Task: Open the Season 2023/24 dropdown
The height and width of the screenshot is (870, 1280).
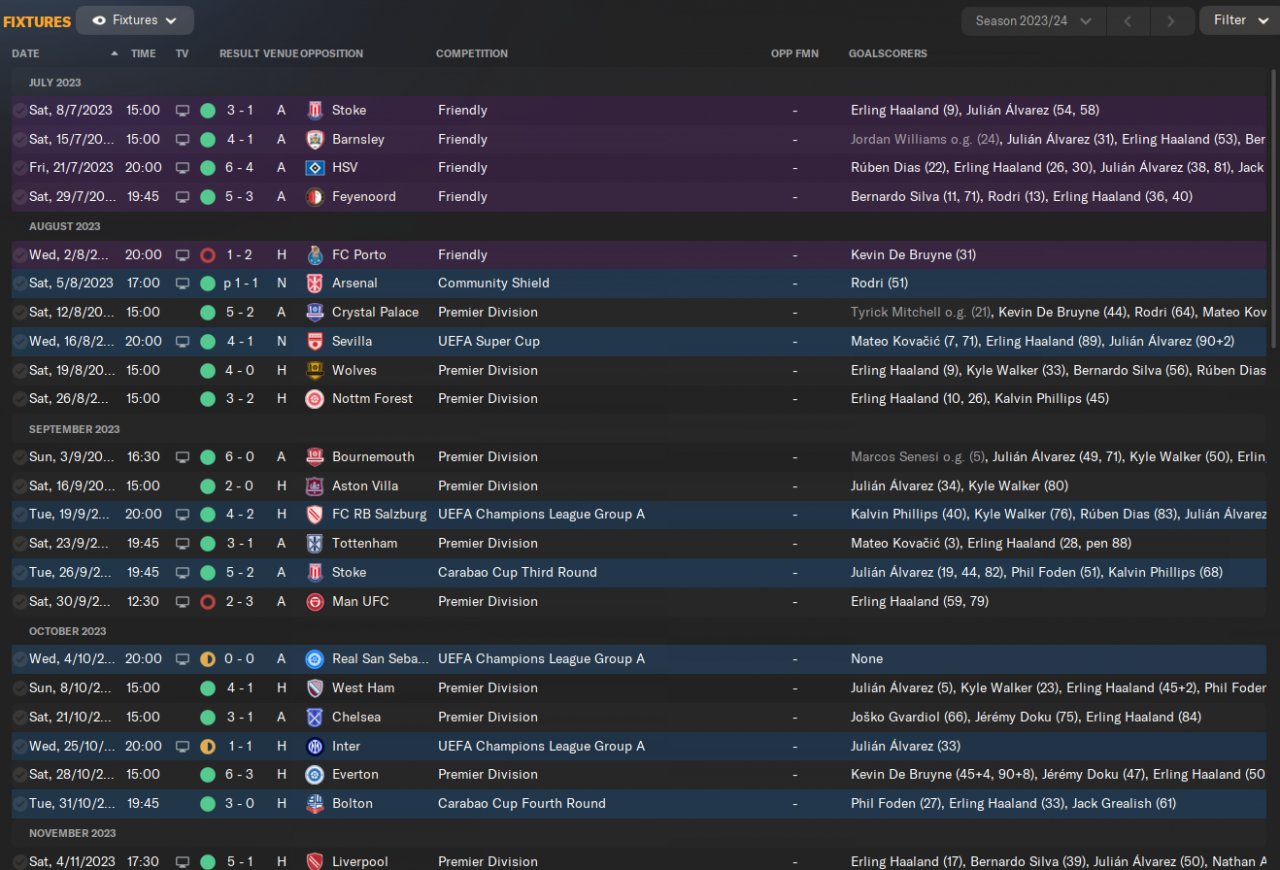Action: 1033,21
